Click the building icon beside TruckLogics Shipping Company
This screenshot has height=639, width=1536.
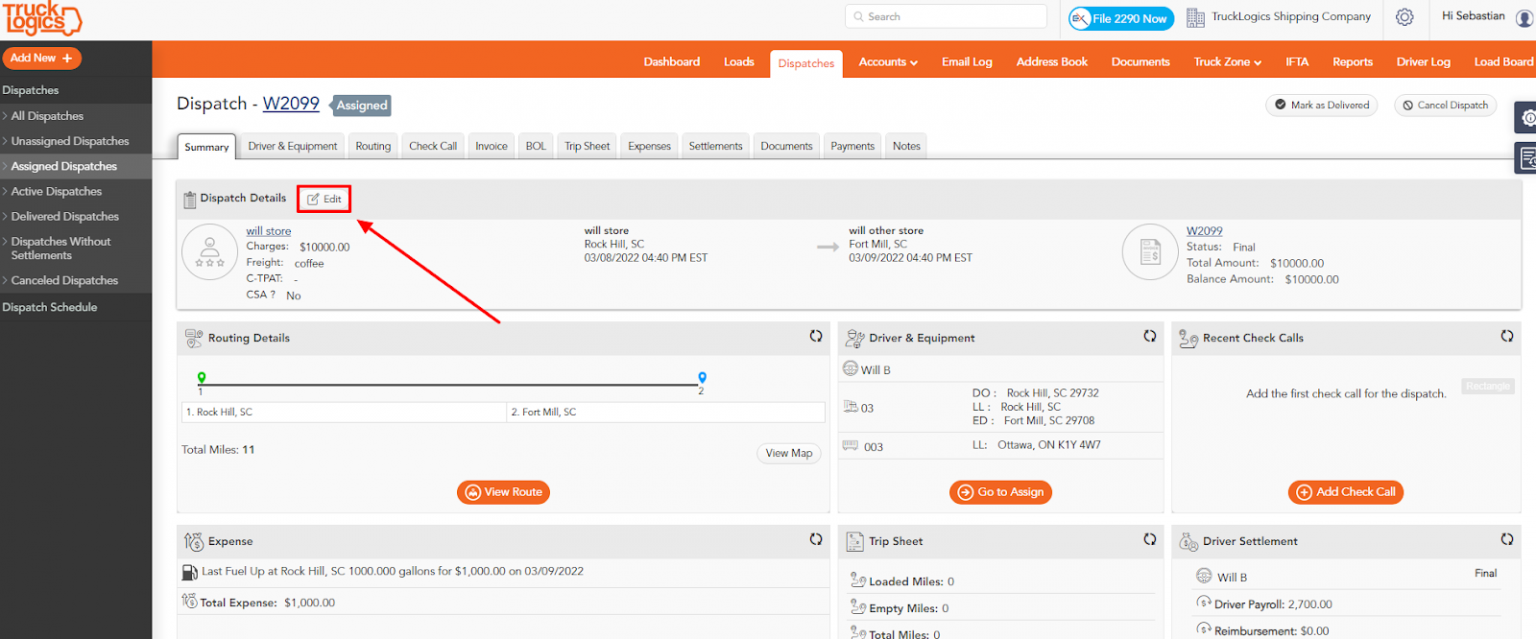[1196, 16]
